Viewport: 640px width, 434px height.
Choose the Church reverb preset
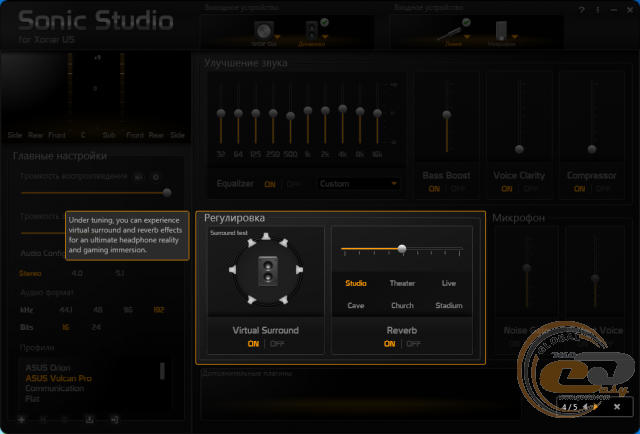(x=402, y=305)
